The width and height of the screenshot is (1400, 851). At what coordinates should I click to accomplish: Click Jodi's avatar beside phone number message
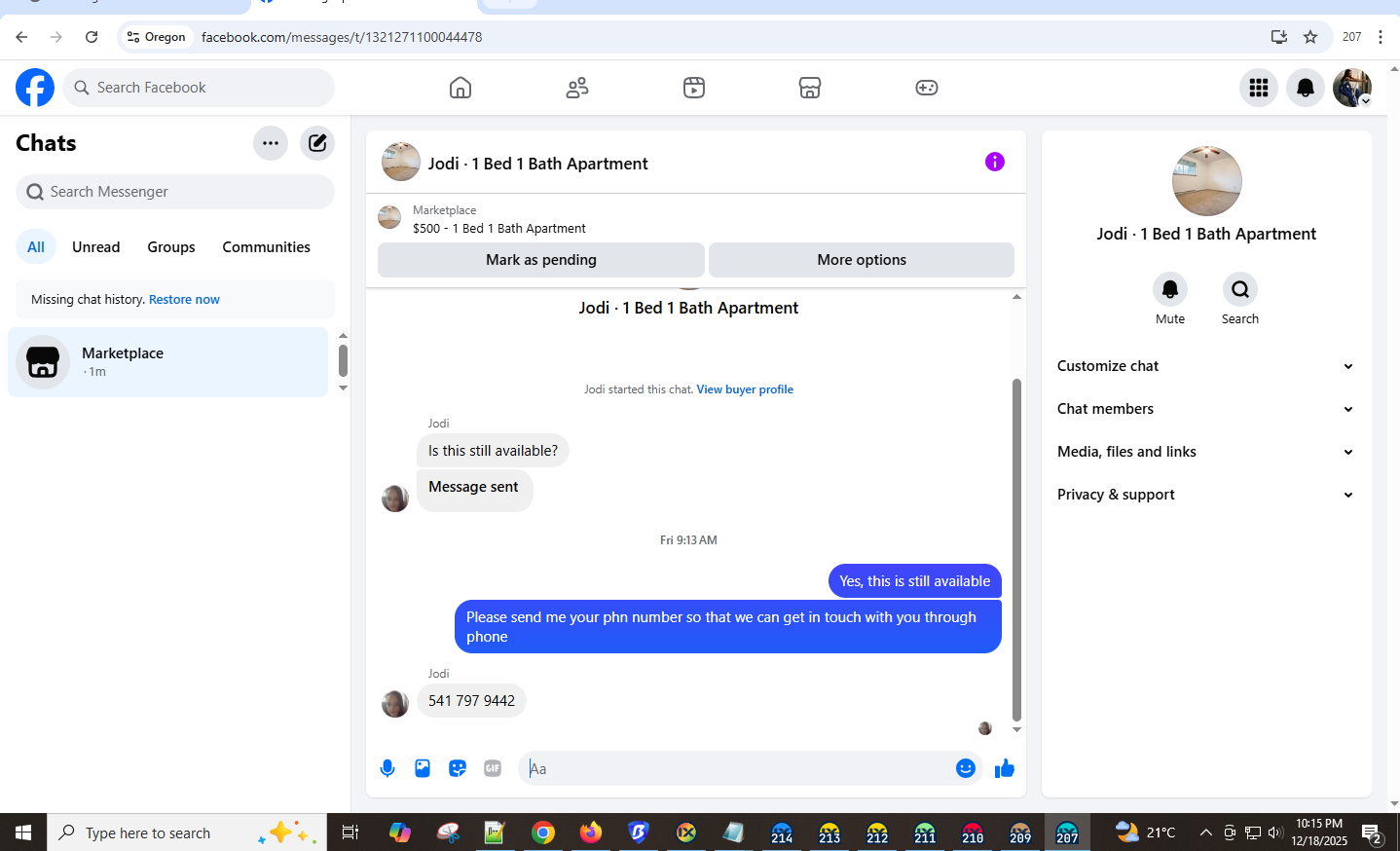tap(395, 703)
